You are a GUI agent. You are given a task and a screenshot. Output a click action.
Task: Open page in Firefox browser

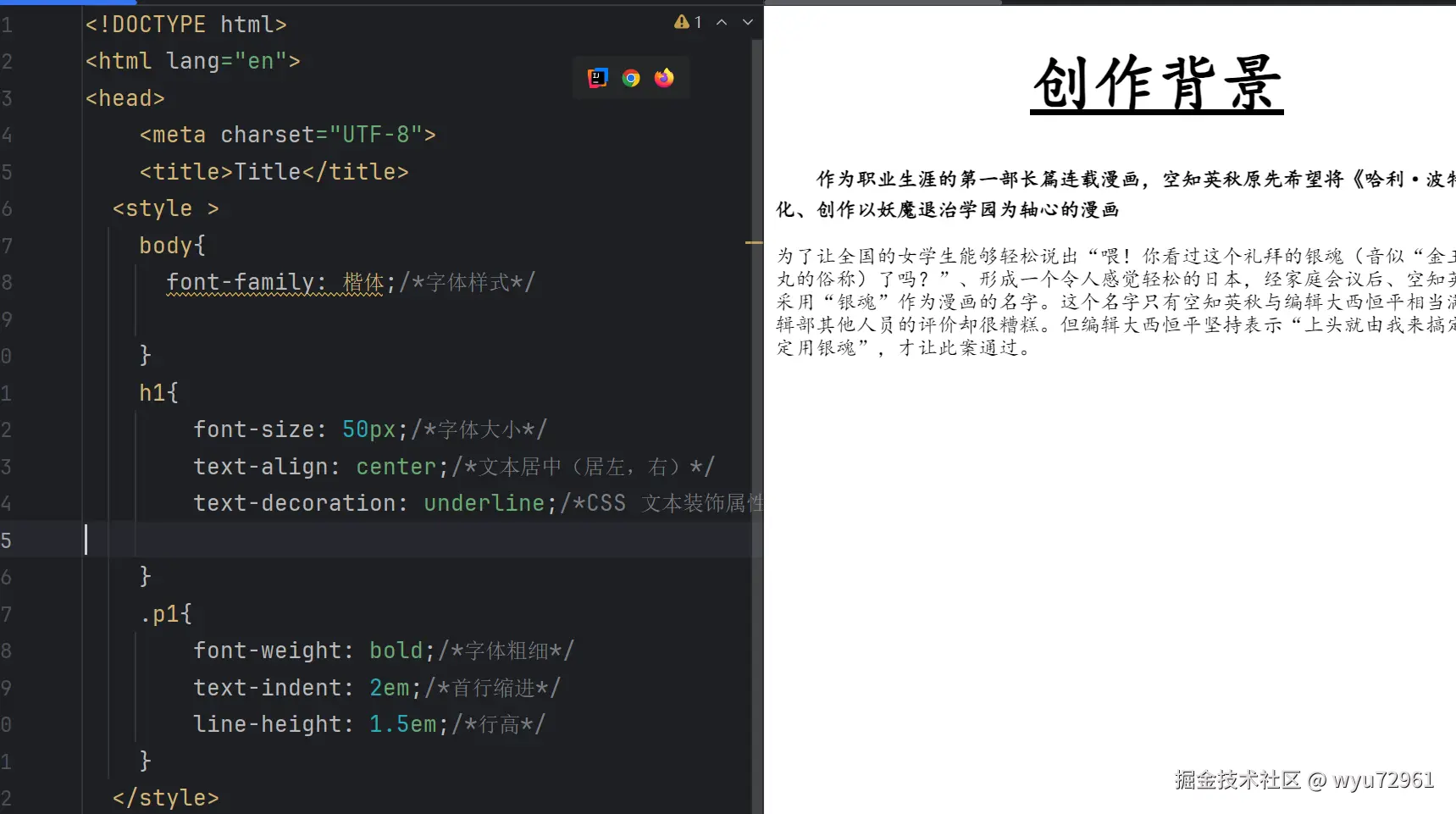point(664,78)
